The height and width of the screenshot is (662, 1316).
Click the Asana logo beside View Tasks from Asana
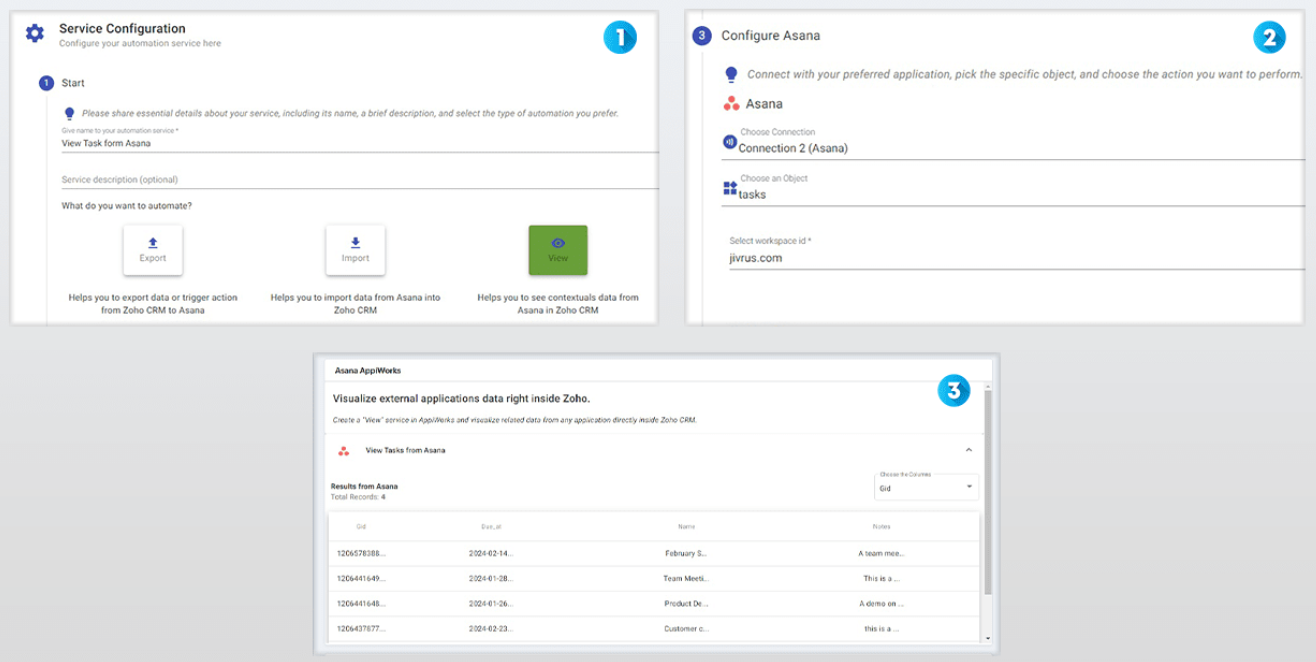pos(344,451)
